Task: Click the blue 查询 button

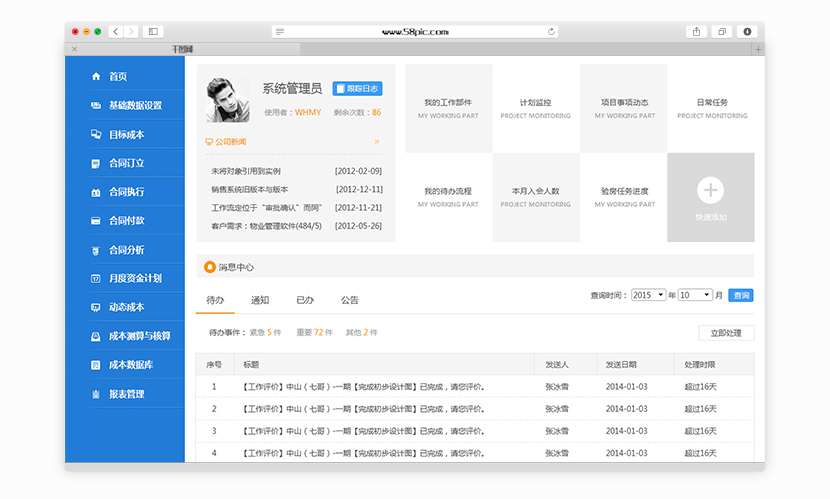Action: pos(741,295)
